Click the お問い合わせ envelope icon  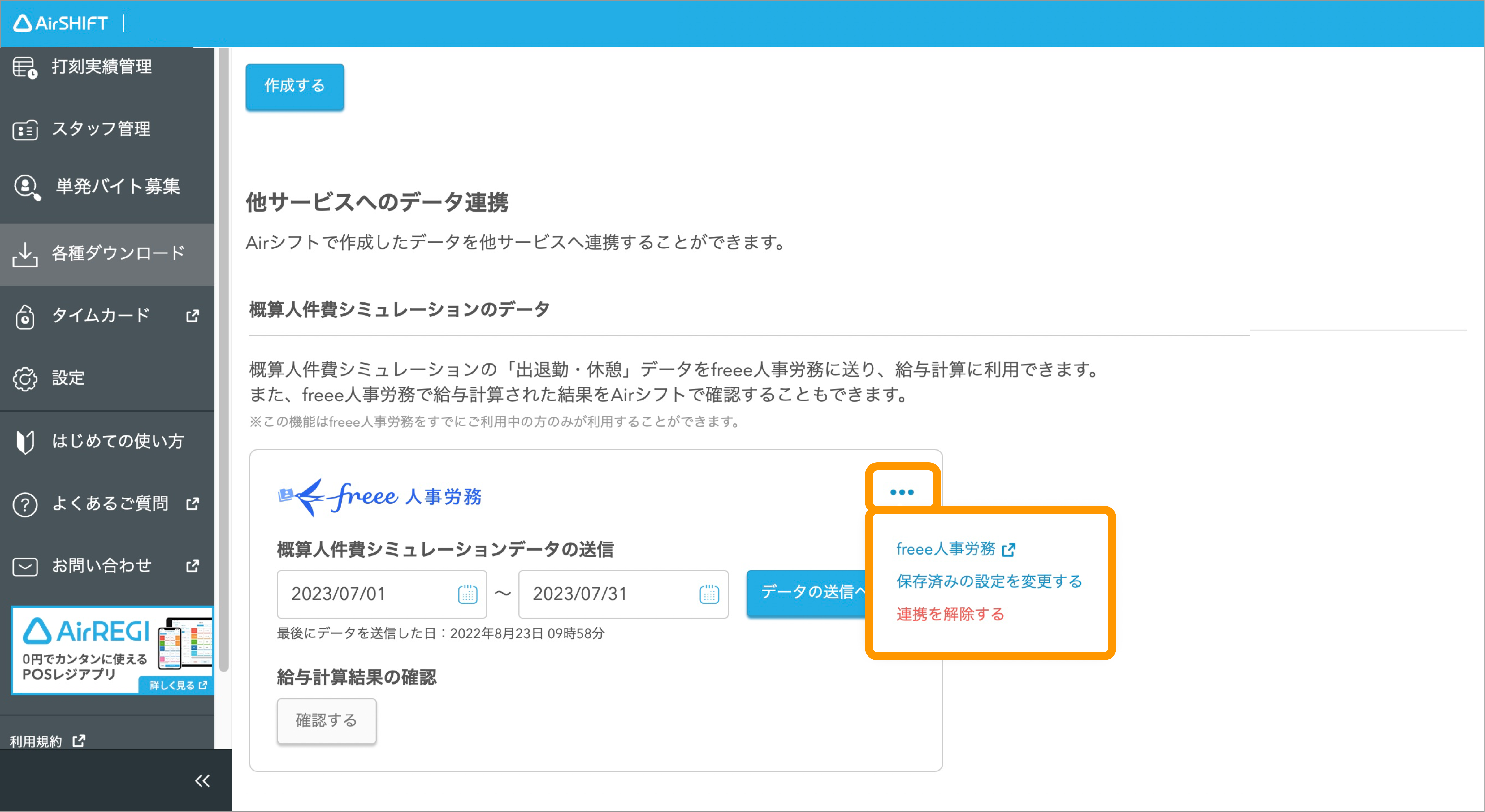(x=25, y=567)
